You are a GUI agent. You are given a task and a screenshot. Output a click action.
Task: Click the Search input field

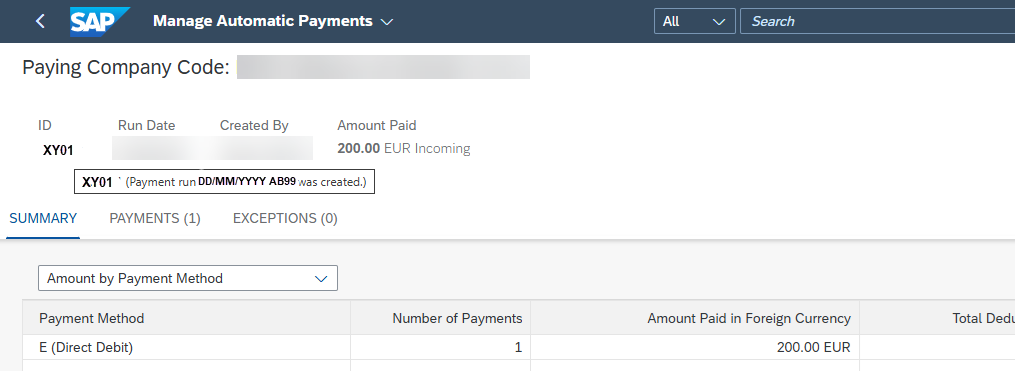click(877, 21)
